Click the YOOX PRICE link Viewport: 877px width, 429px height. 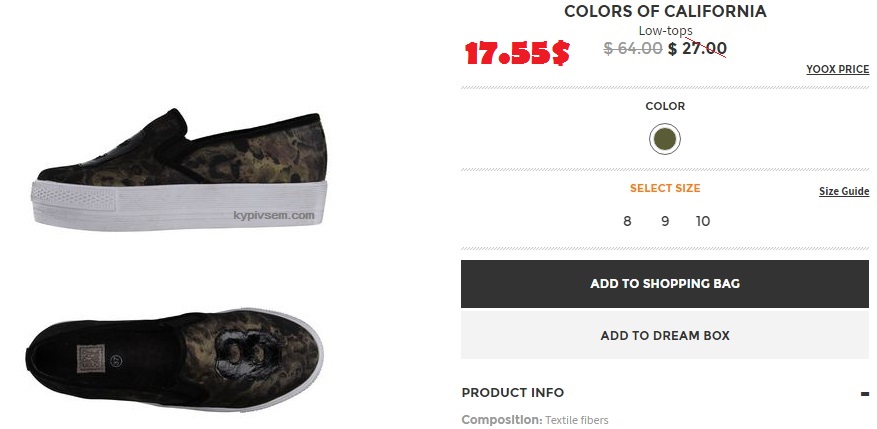[x=837, y=69]
